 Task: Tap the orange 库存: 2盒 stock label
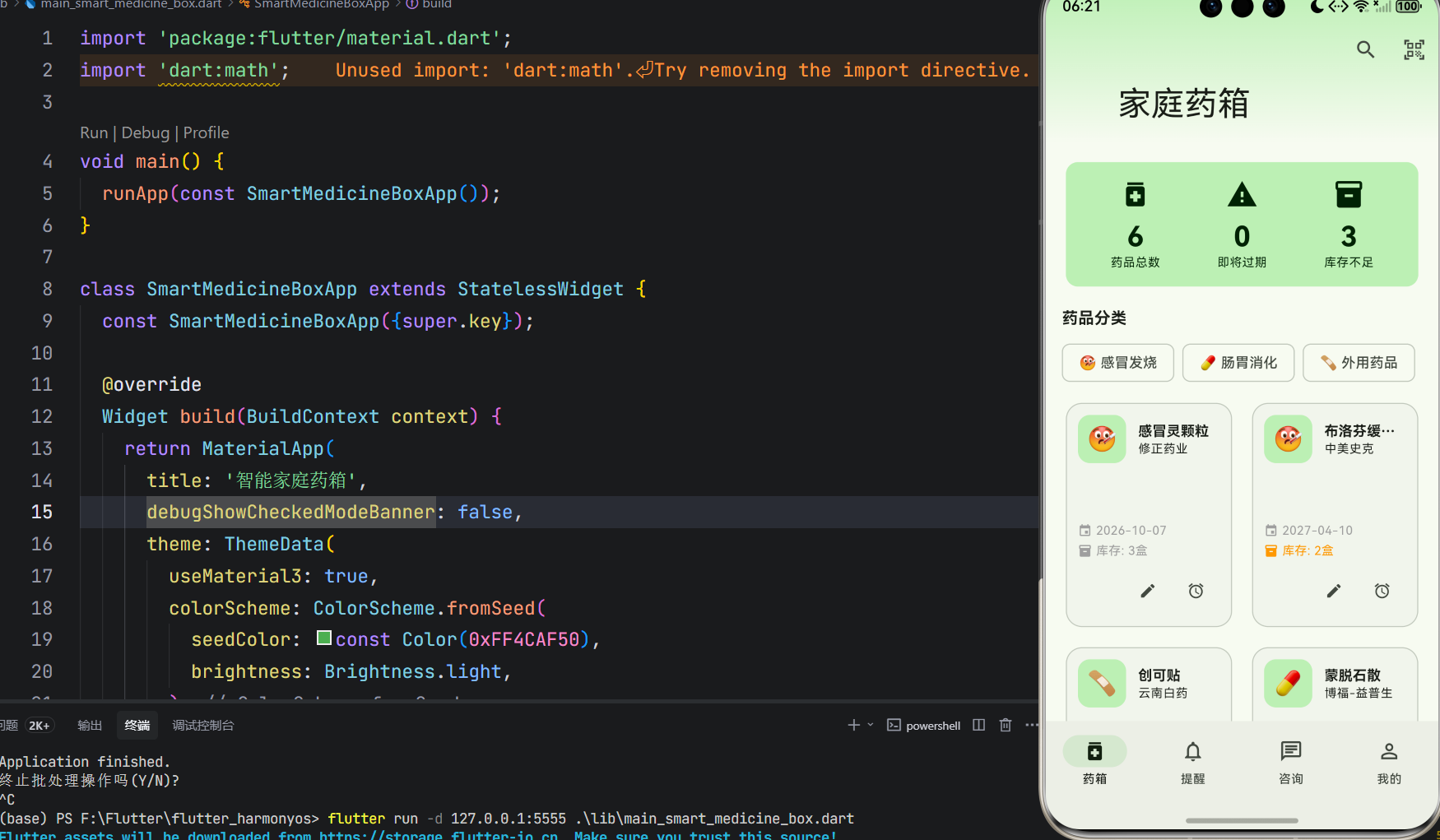click(x=1308, y=550)
